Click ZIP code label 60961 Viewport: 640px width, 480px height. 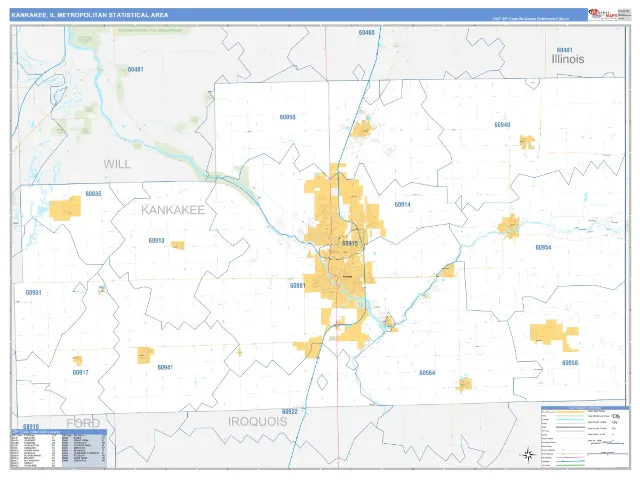[x=33, y=293]
